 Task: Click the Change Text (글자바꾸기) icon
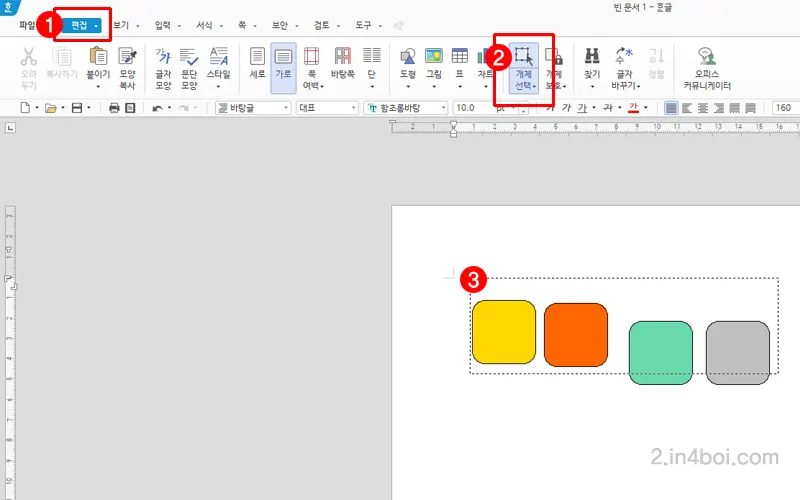click(624, 56)
